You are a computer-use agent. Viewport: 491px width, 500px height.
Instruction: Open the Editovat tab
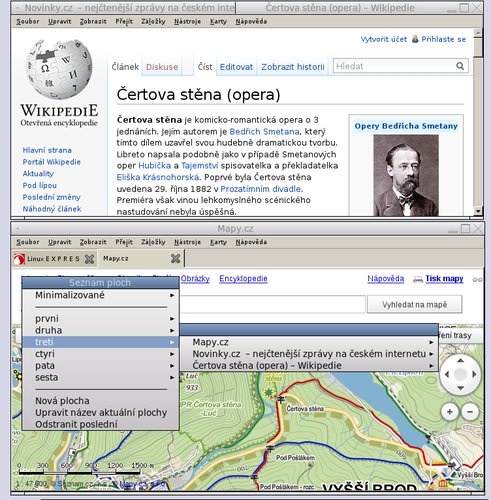point(236,67)
